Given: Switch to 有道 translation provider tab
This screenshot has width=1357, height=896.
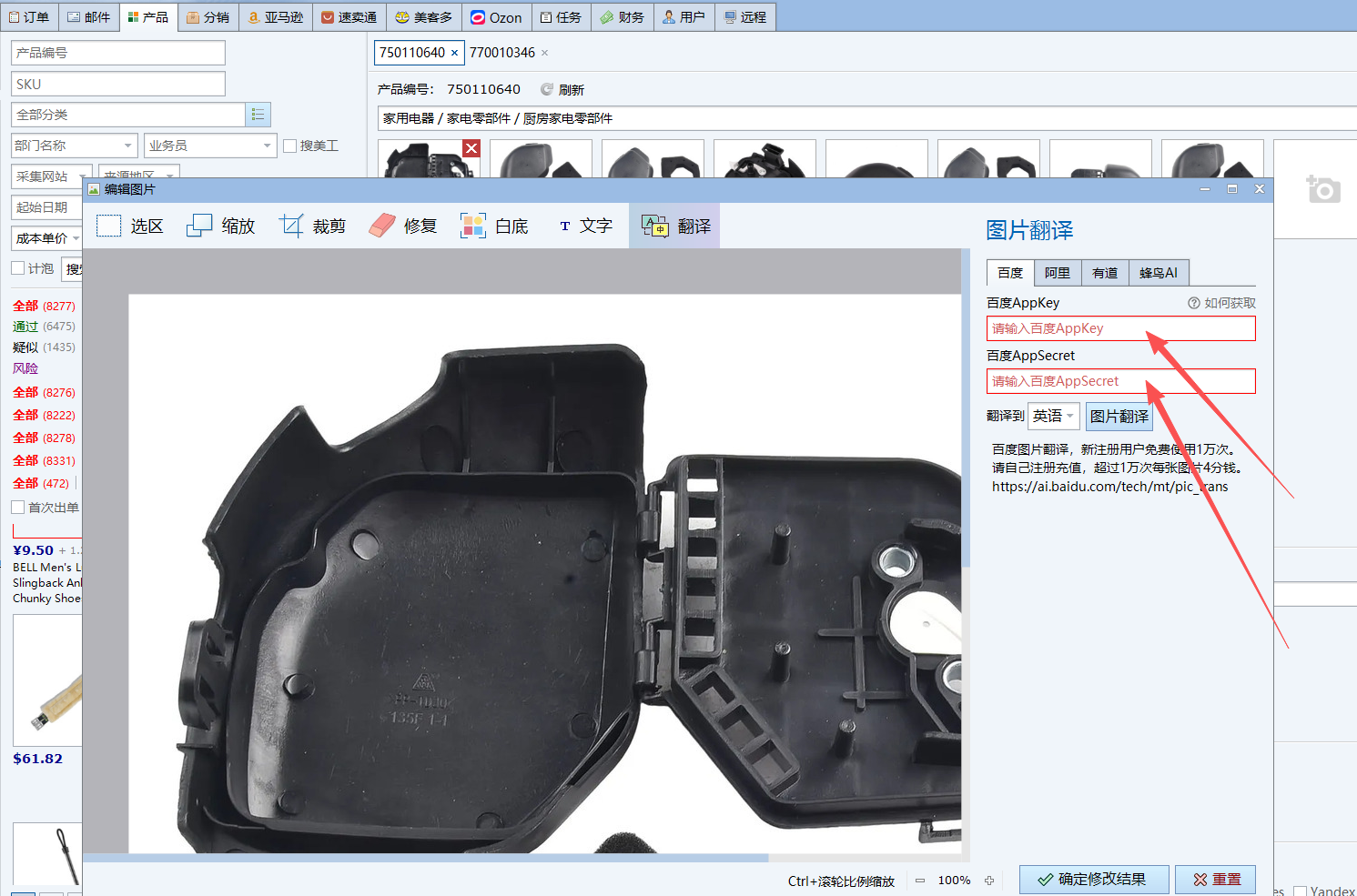Looking at the screenshot, I should [x=1105, y=273].
